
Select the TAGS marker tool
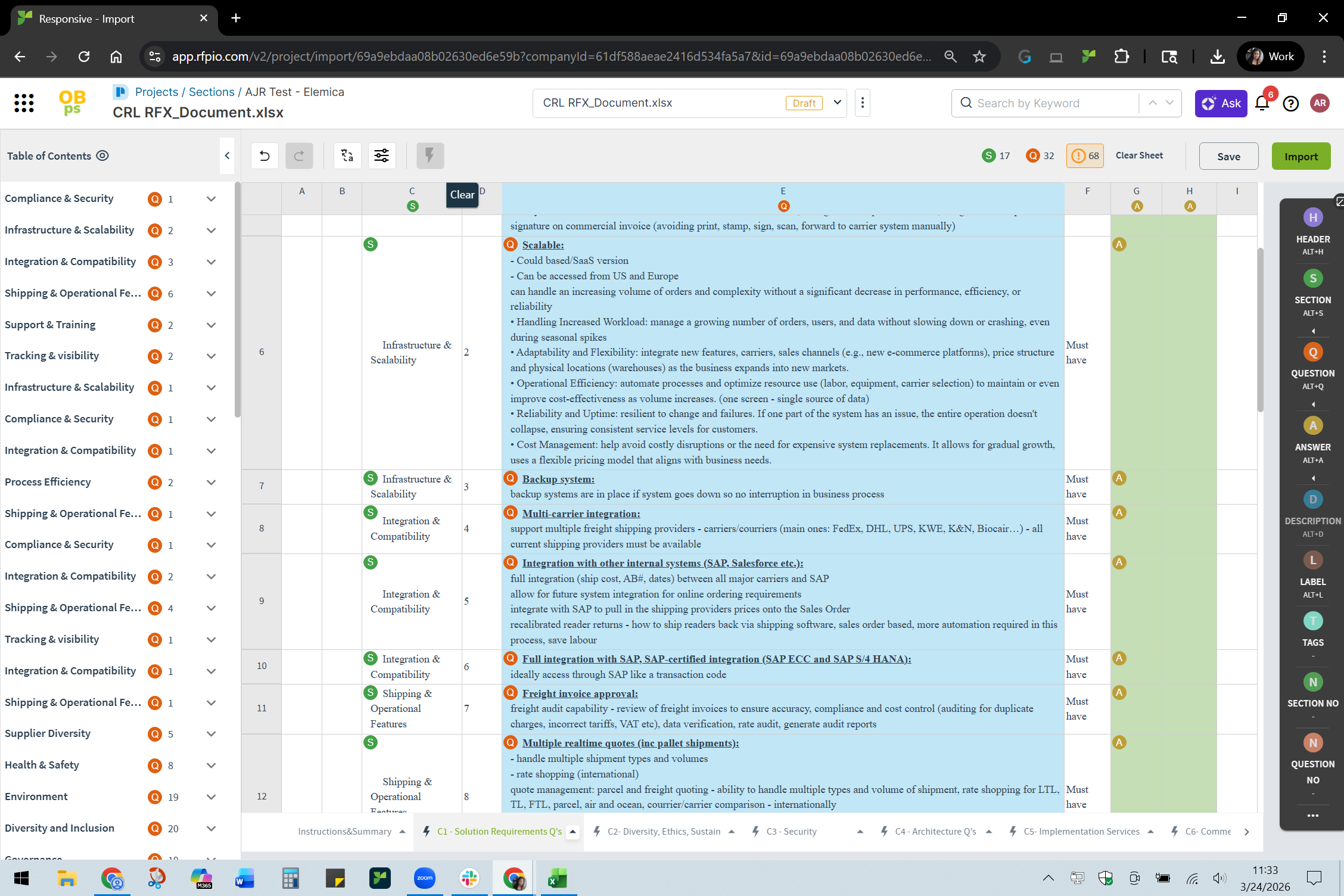(1312, 630)
